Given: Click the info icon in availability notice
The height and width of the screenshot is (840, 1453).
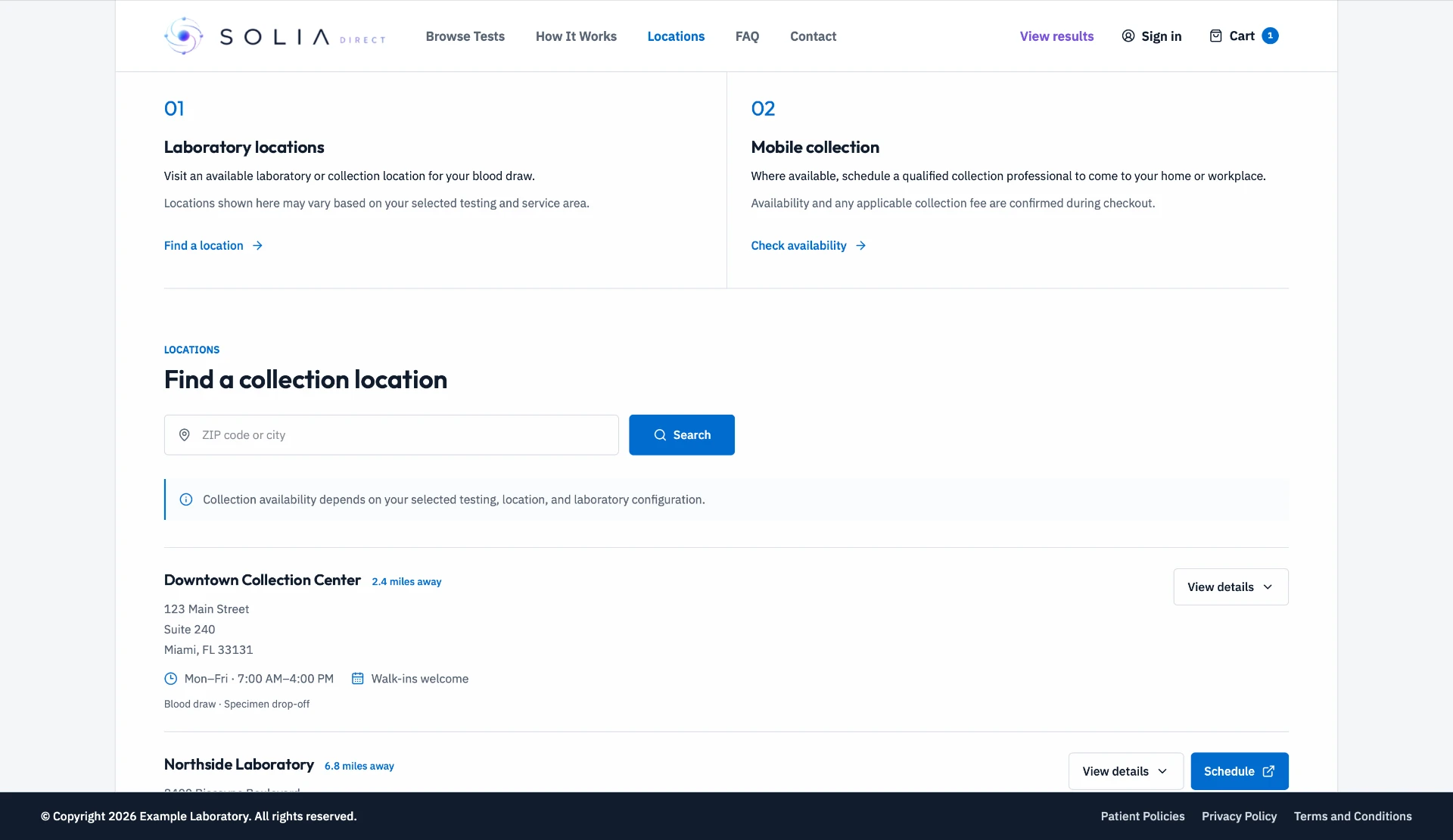Looking at the screenshot, I should [185, 499].
